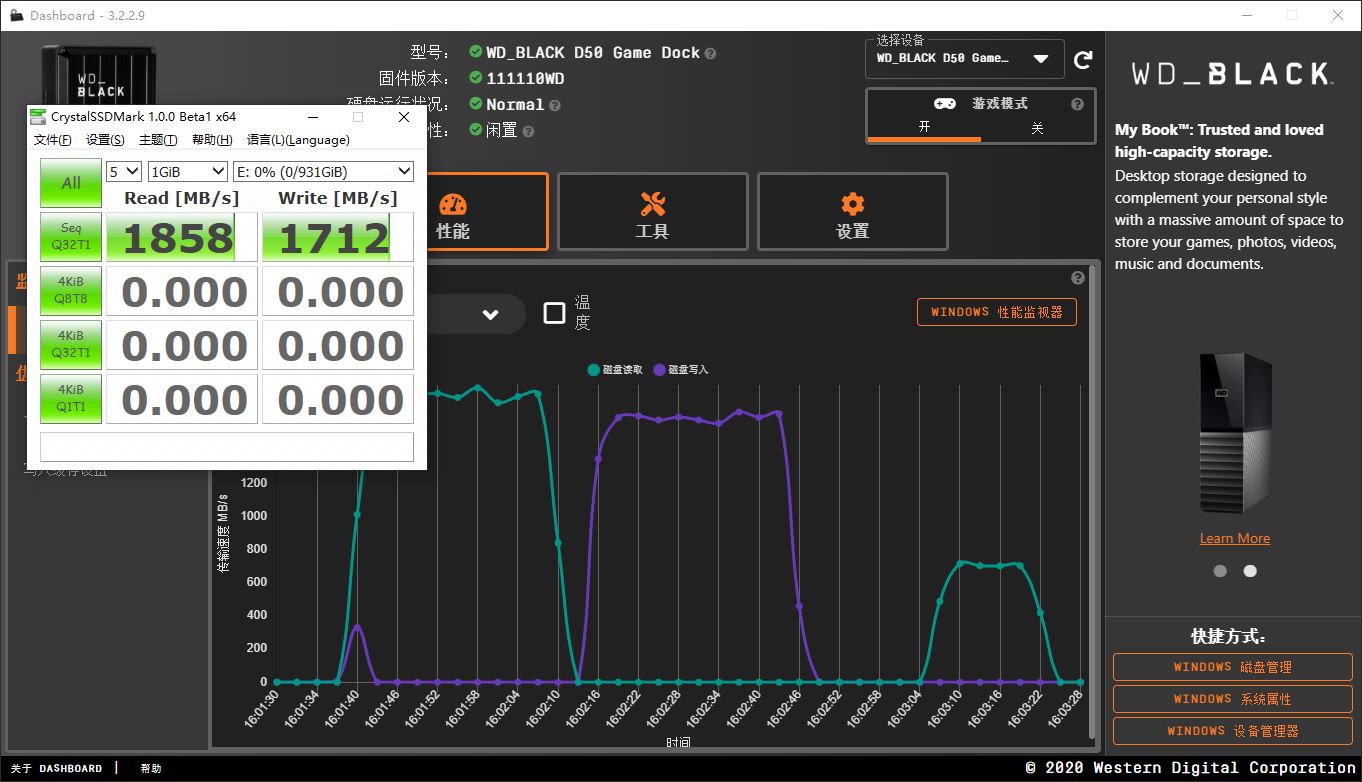1362x782 pixels.
Task: Open WINDOWS 磁盘管理 shortcut
Action: 1232,667
